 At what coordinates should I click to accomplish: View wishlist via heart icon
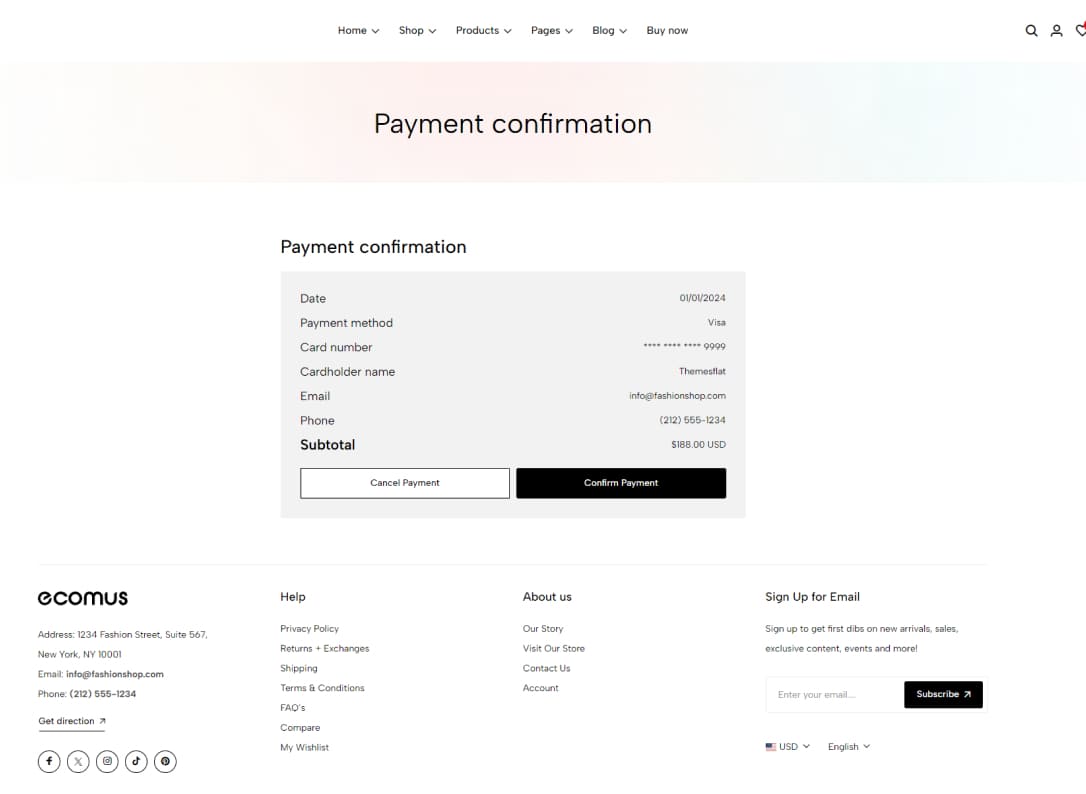tap(1080, 30)
